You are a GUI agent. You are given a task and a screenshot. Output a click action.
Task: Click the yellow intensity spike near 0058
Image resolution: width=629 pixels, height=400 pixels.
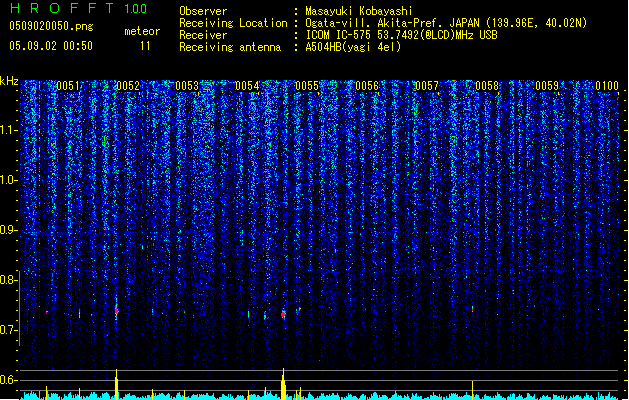[473, 390]
